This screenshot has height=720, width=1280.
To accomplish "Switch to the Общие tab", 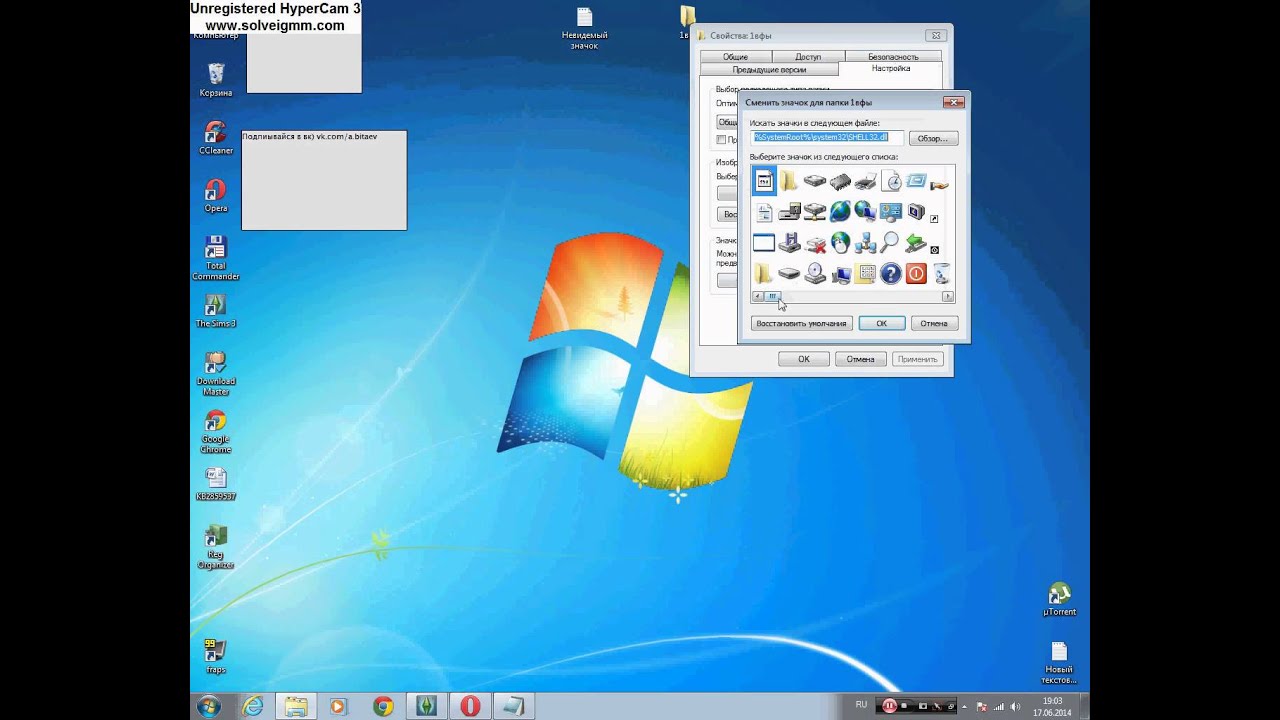I will tap(735, 57).
